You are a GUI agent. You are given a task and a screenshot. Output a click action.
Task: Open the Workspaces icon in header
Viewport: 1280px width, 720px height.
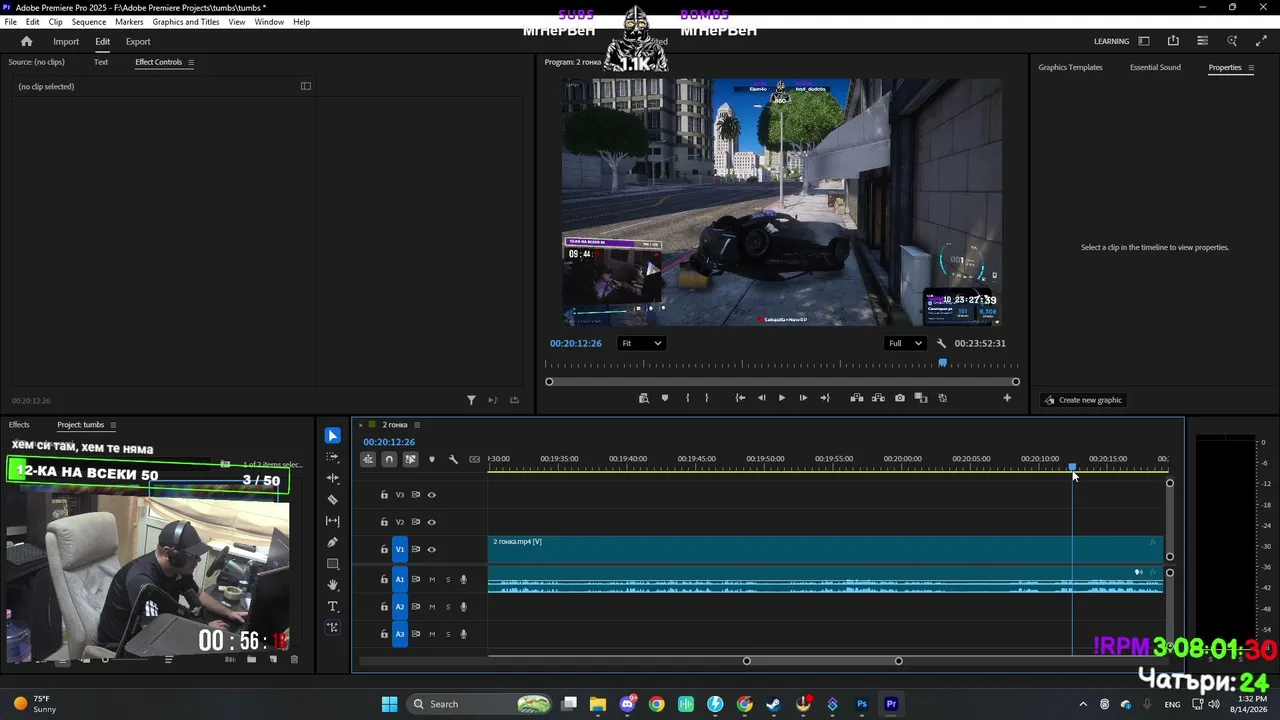pos(1144,41)
